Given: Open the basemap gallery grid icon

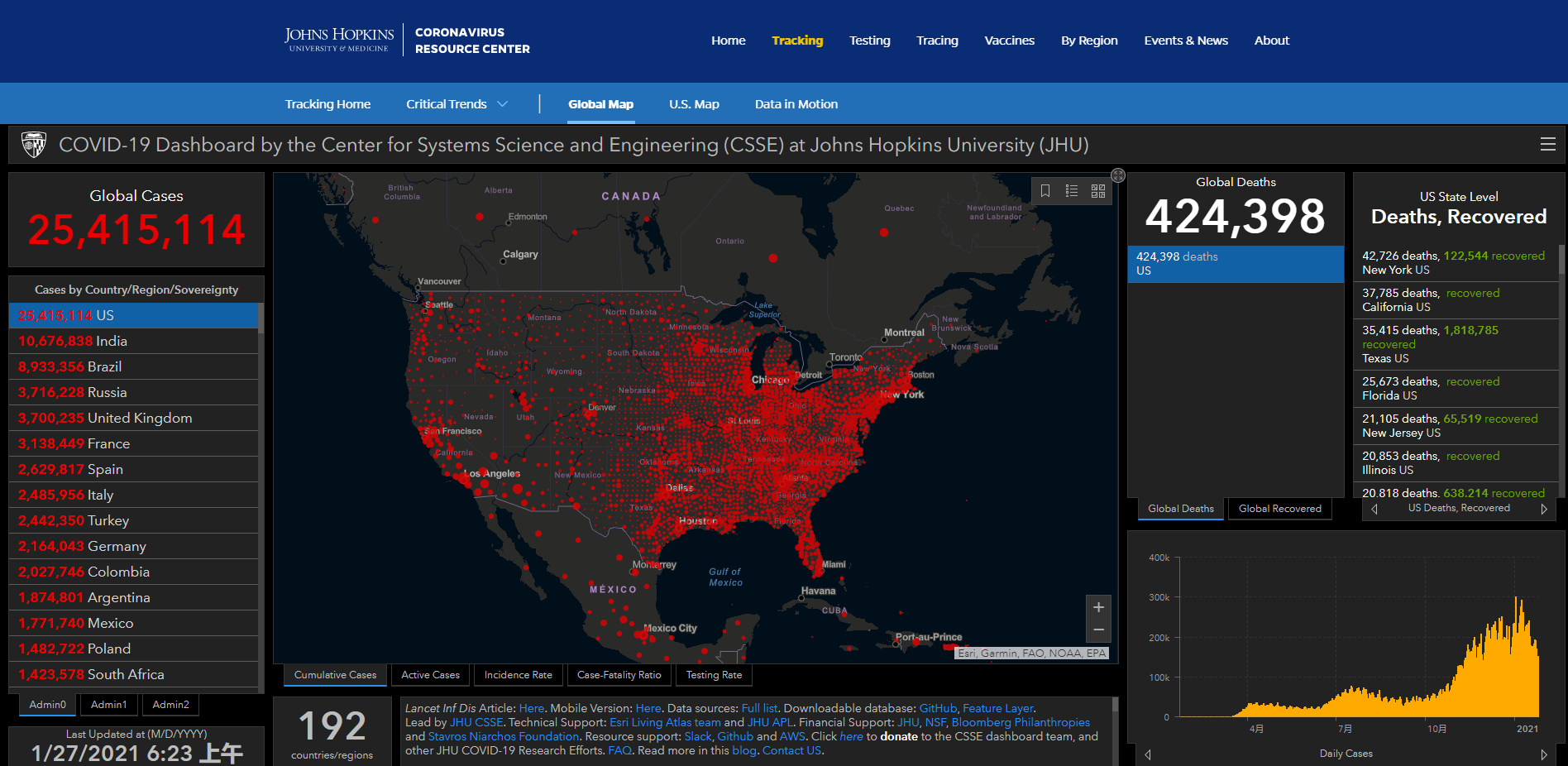Looking at the screenshot, I should (1098, 191).
